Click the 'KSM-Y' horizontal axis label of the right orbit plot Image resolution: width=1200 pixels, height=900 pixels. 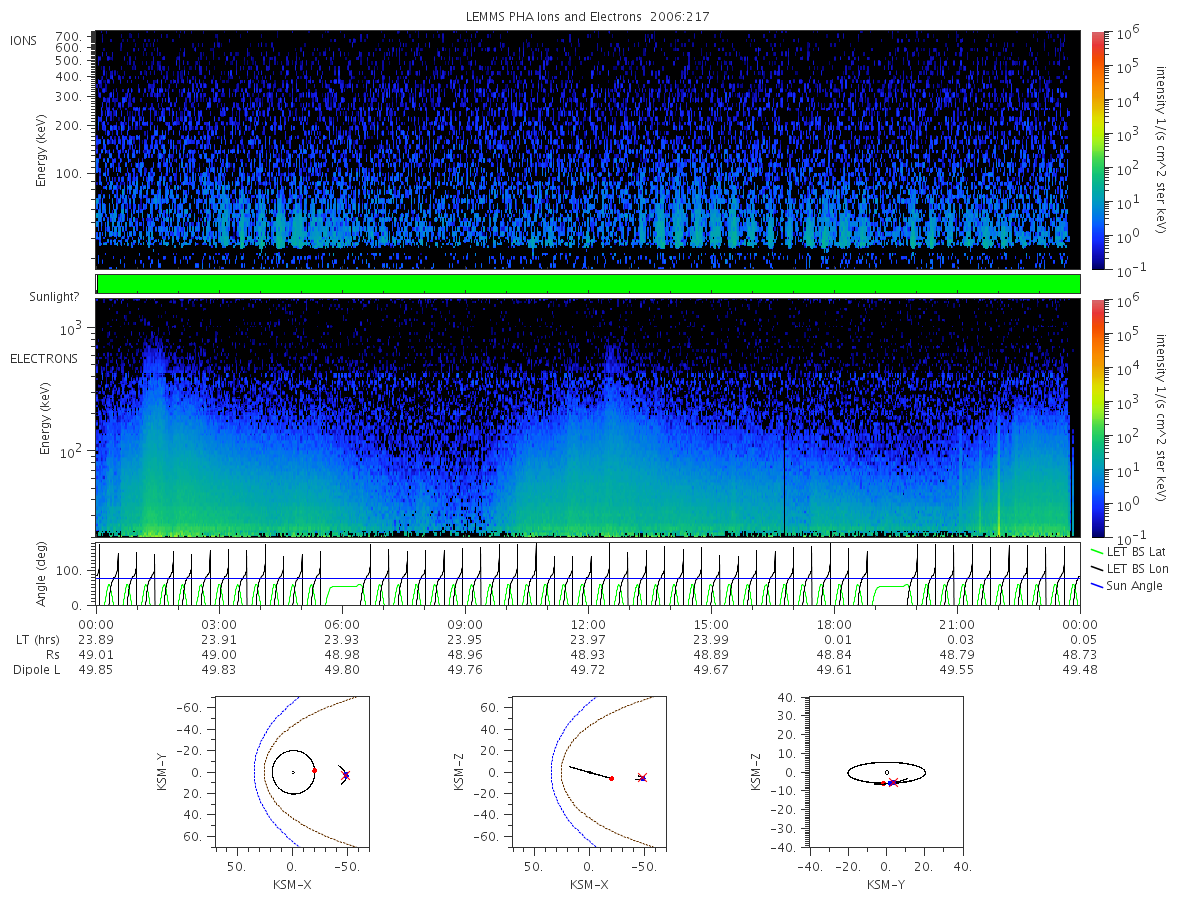click(886, 884)
